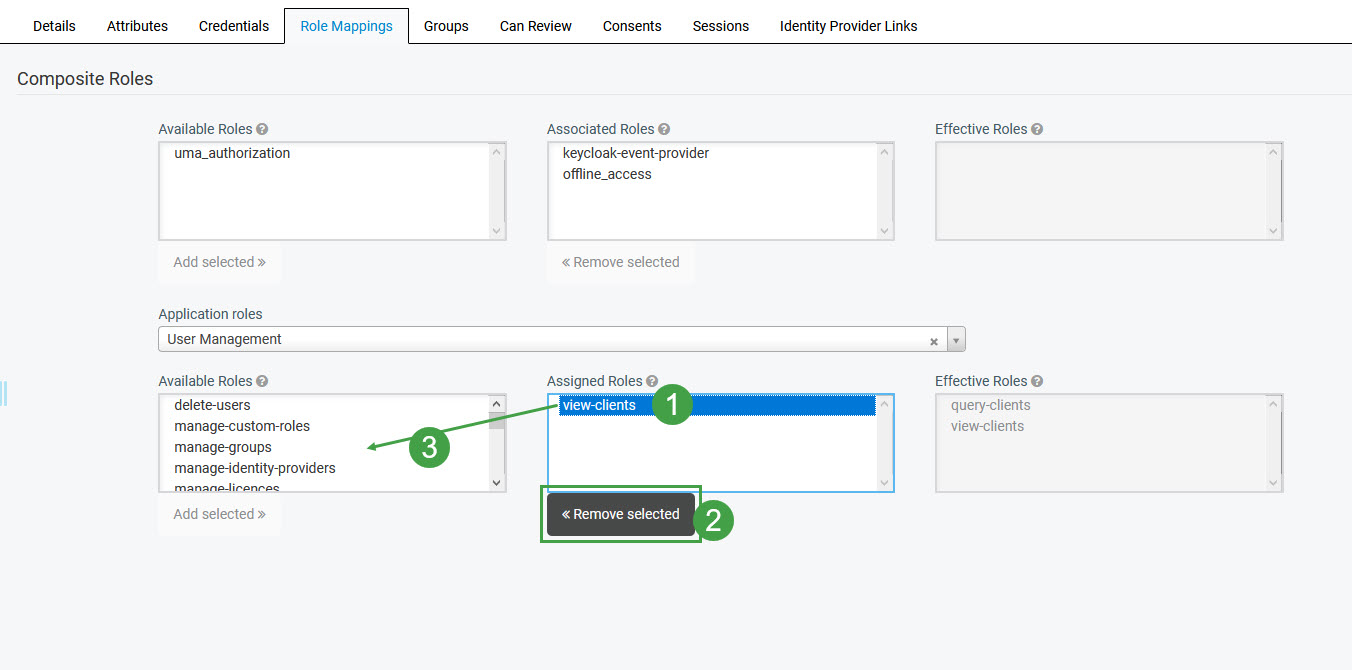
Task: Click help icon beside top Effective Roles
Action: click(1037, 129)
